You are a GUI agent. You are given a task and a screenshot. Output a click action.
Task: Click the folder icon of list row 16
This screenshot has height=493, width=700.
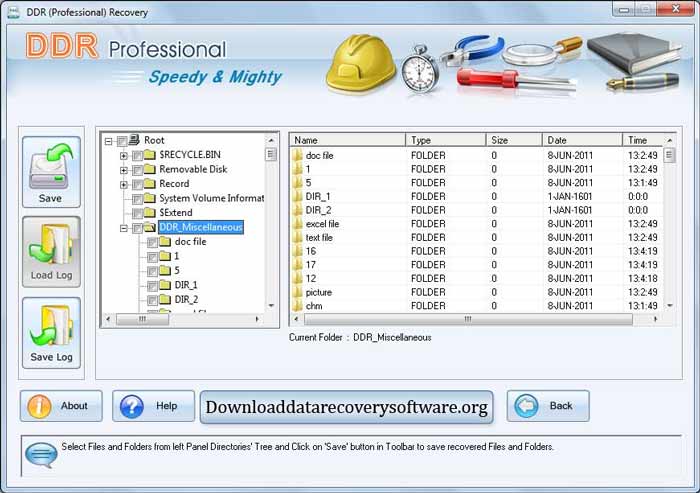coord(297,251)
